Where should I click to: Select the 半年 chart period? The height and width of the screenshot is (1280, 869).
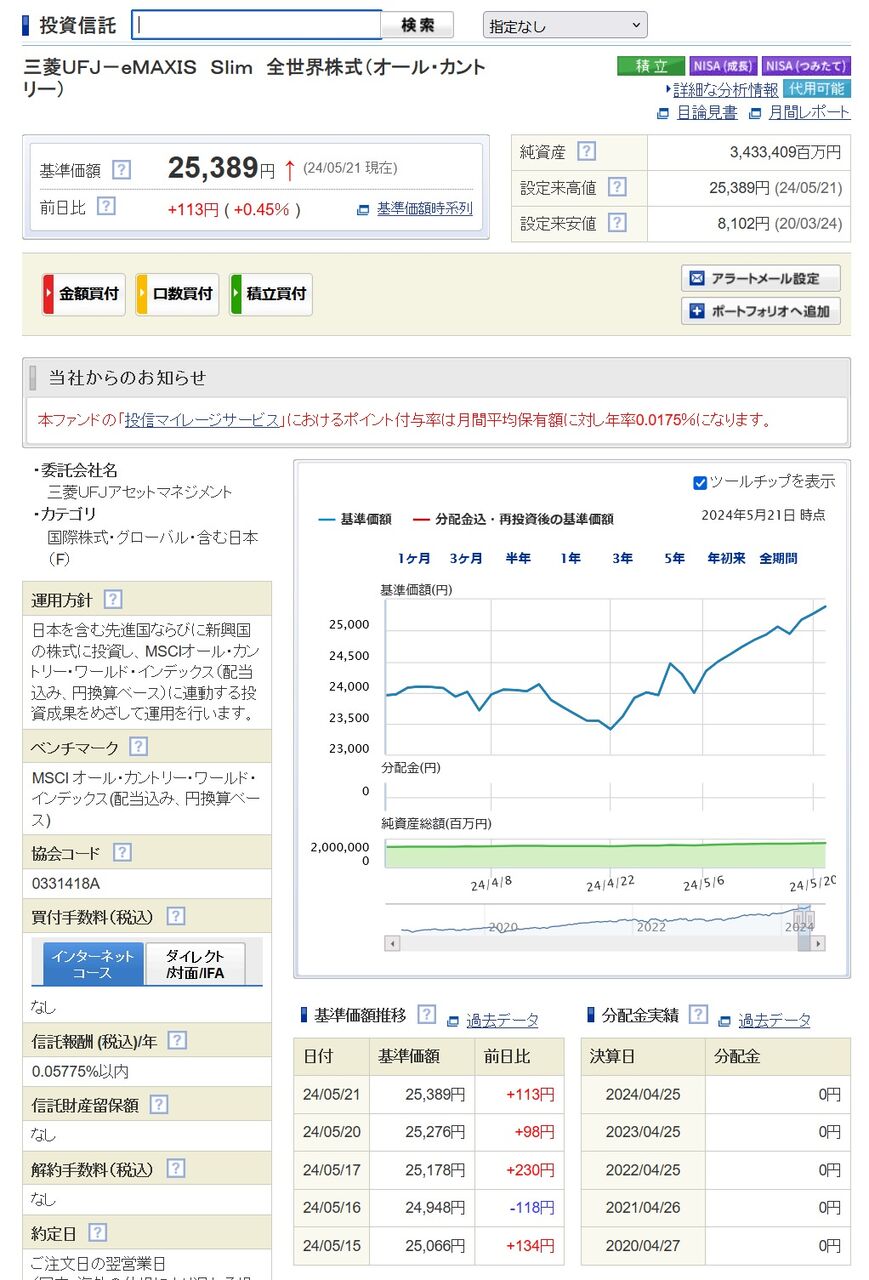518,558
